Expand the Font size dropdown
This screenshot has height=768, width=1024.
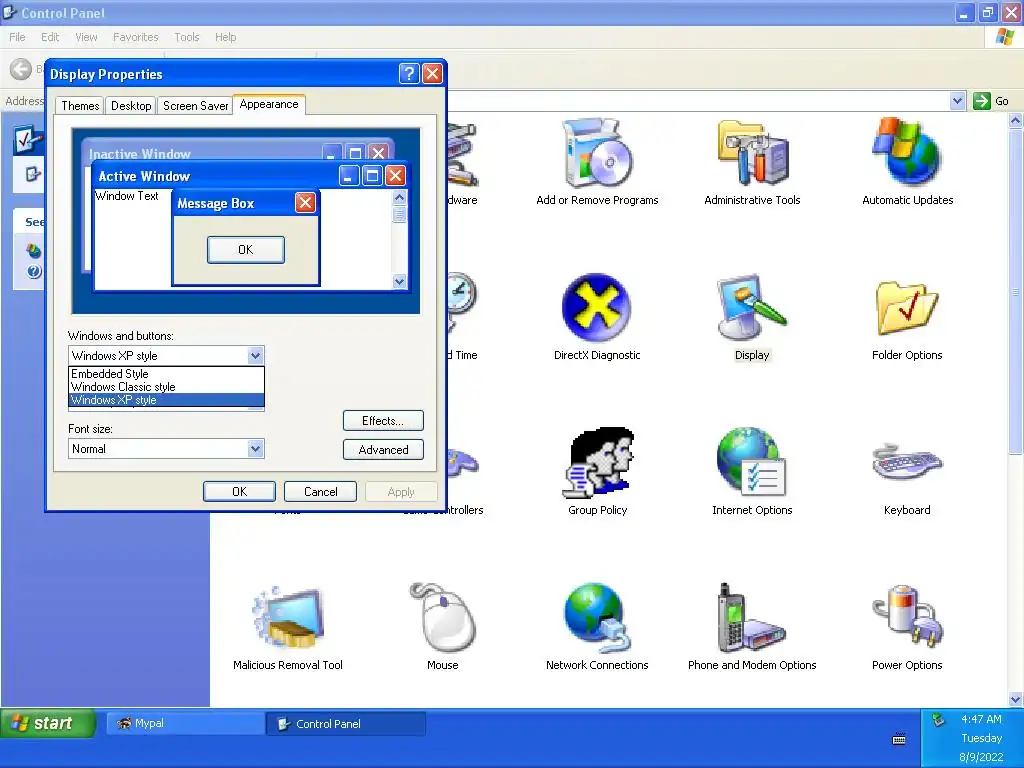point(255,449)
